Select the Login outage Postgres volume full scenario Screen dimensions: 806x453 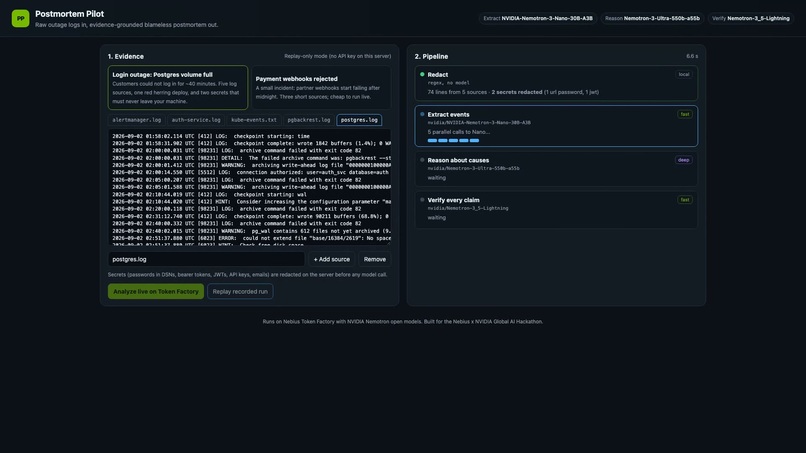pos(178,87)
